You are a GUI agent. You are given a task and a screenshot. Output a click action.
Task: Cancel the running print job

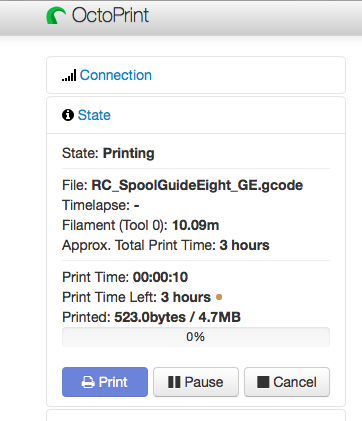coord(287,382)
